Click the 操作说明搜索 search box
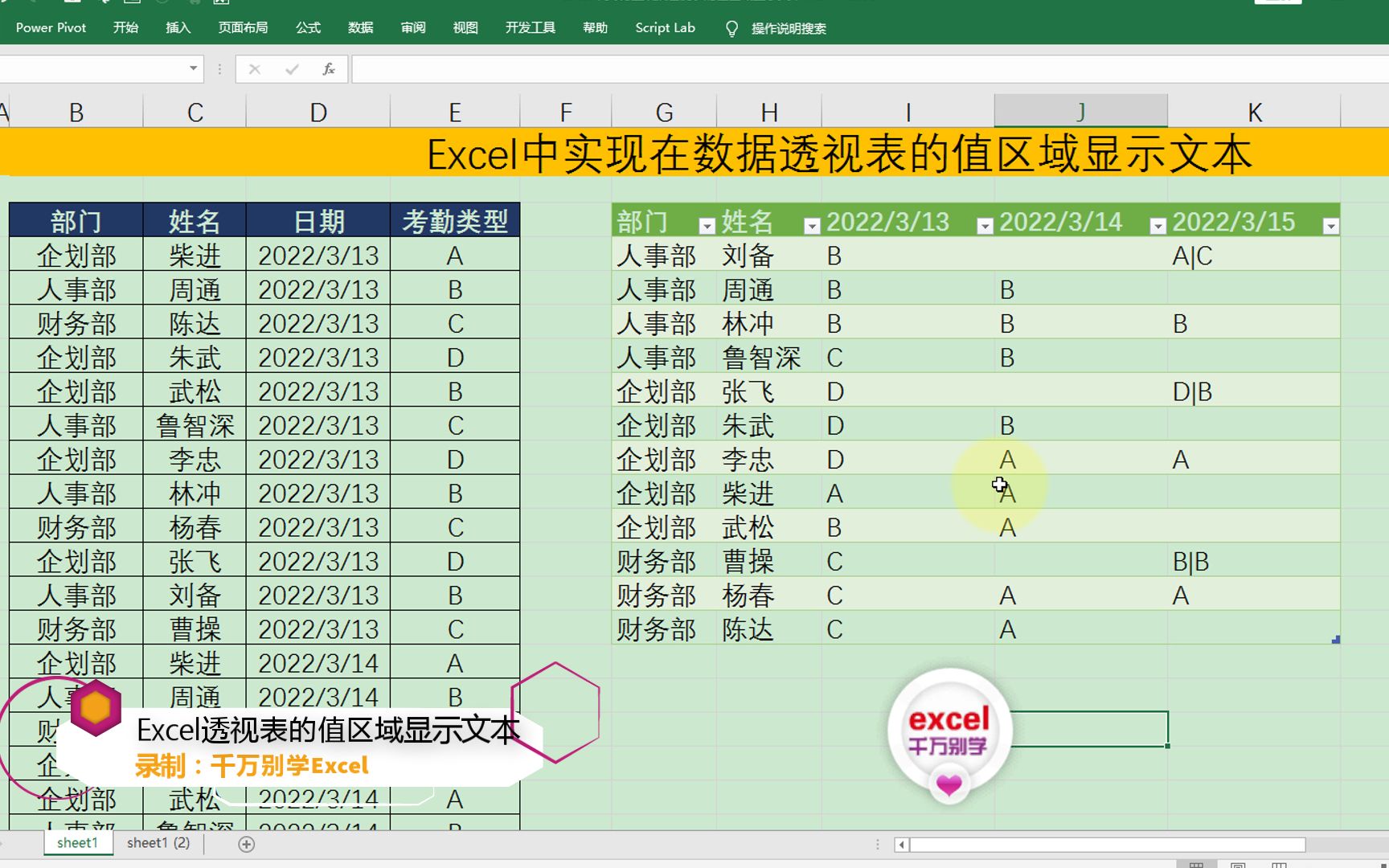This screenshot has width=1389, height=868. 789,28
